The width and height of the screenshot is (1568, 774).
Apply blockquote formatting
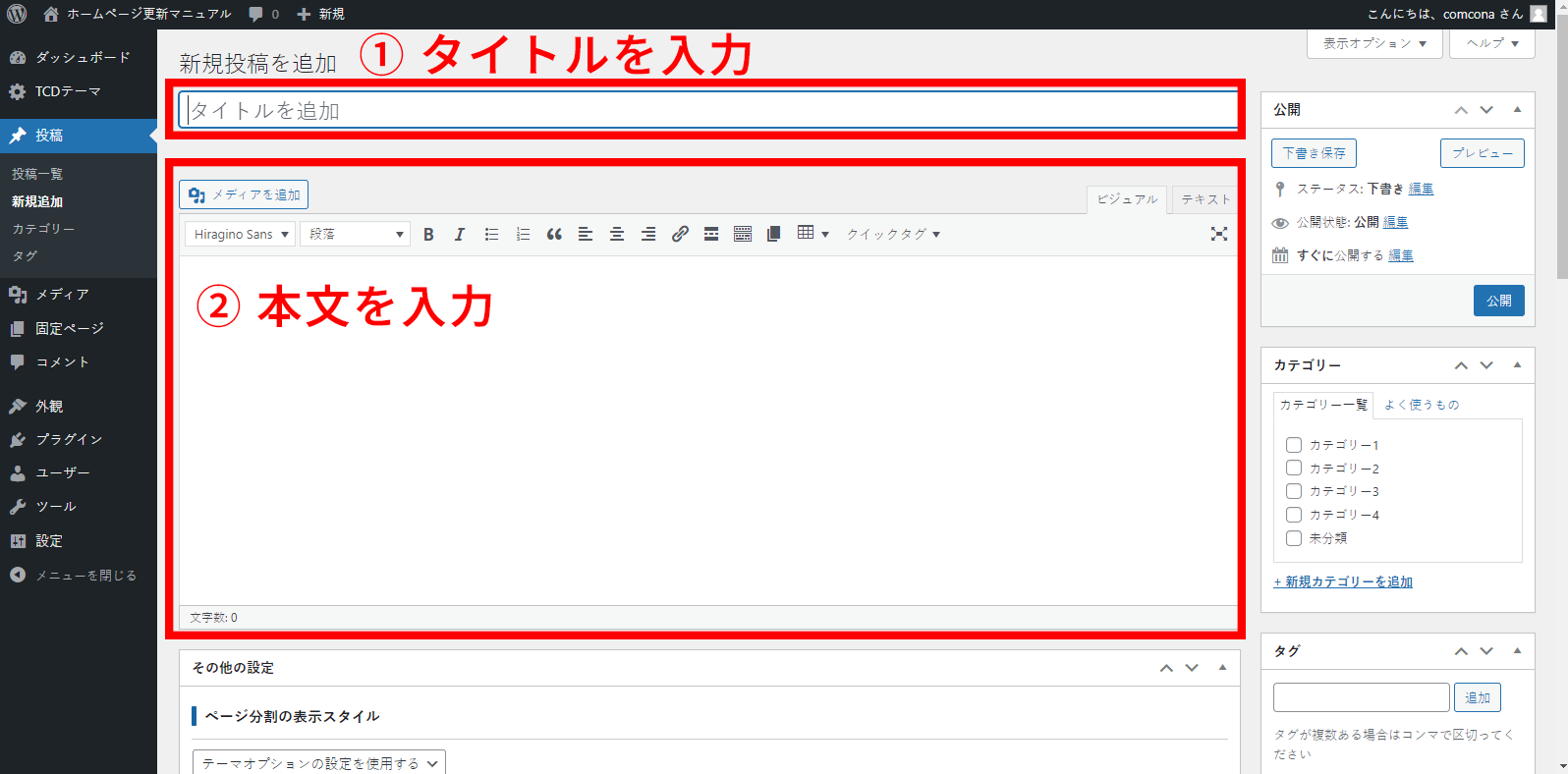click(x=554, y=235)
